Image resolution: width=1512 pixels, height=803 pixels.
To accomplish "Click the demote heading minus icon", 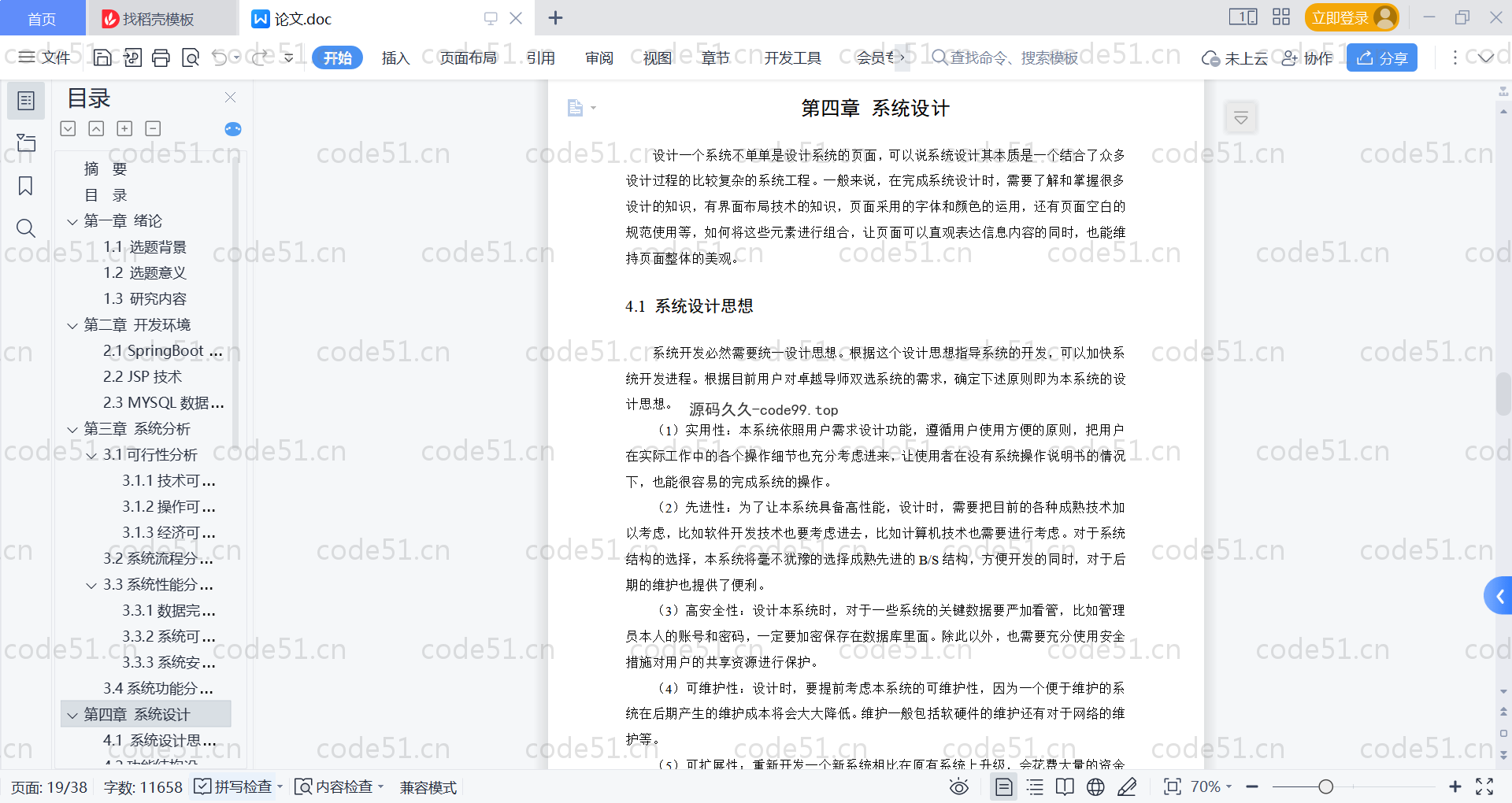I will tap(153, 128).
